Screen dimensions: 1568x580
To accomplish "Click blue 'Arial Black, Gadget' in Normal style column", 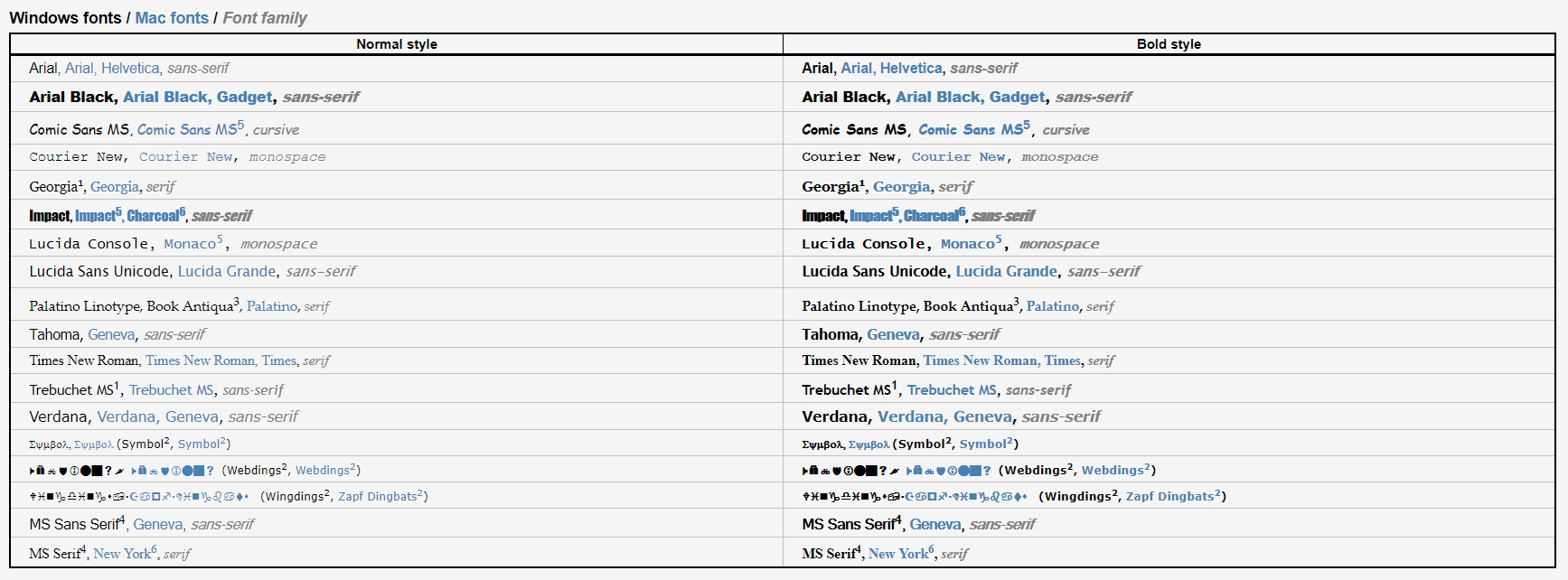I will (x=198, y=97).
